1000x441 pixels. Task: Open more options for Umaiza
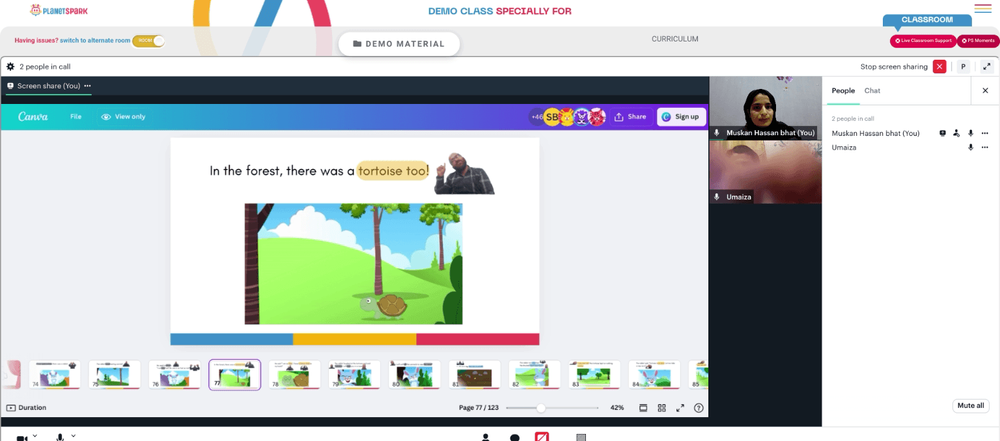coord(985,147)
